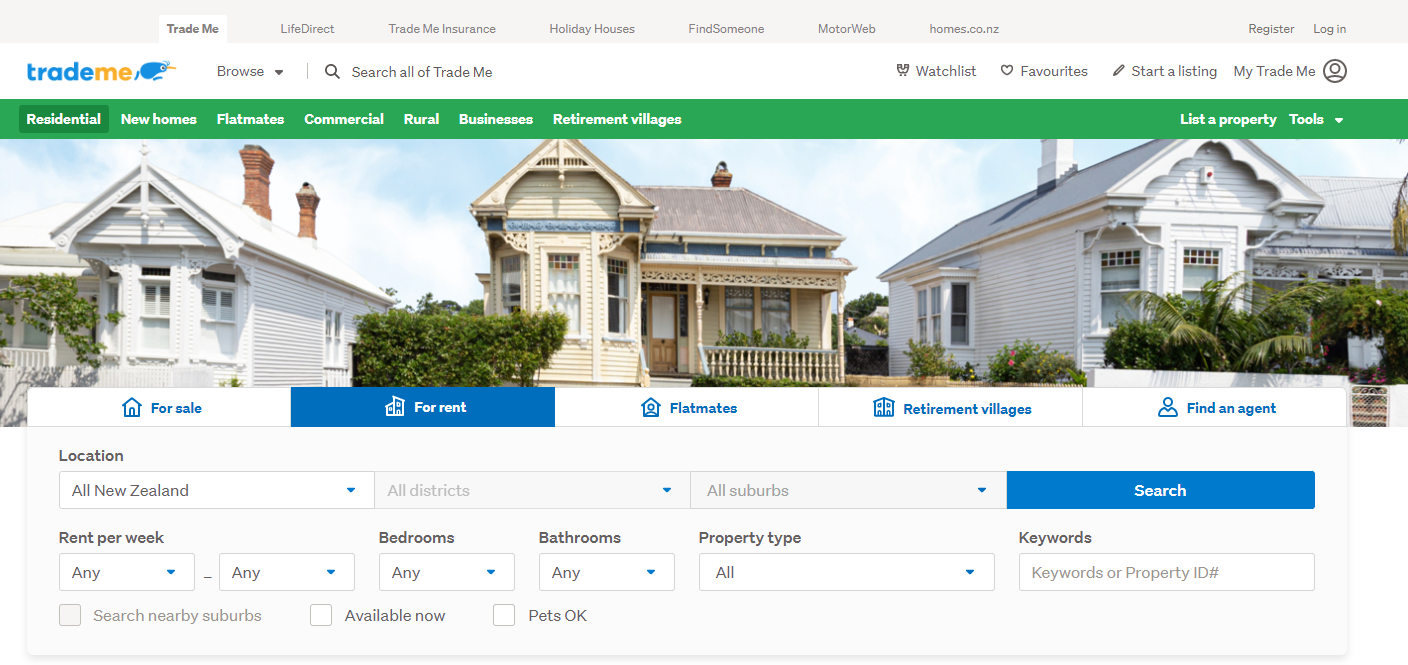This screenshot has width=1408, height=665.
Task: Click the Trade Me kiwi logo
Action: click(x=101, y=71)
